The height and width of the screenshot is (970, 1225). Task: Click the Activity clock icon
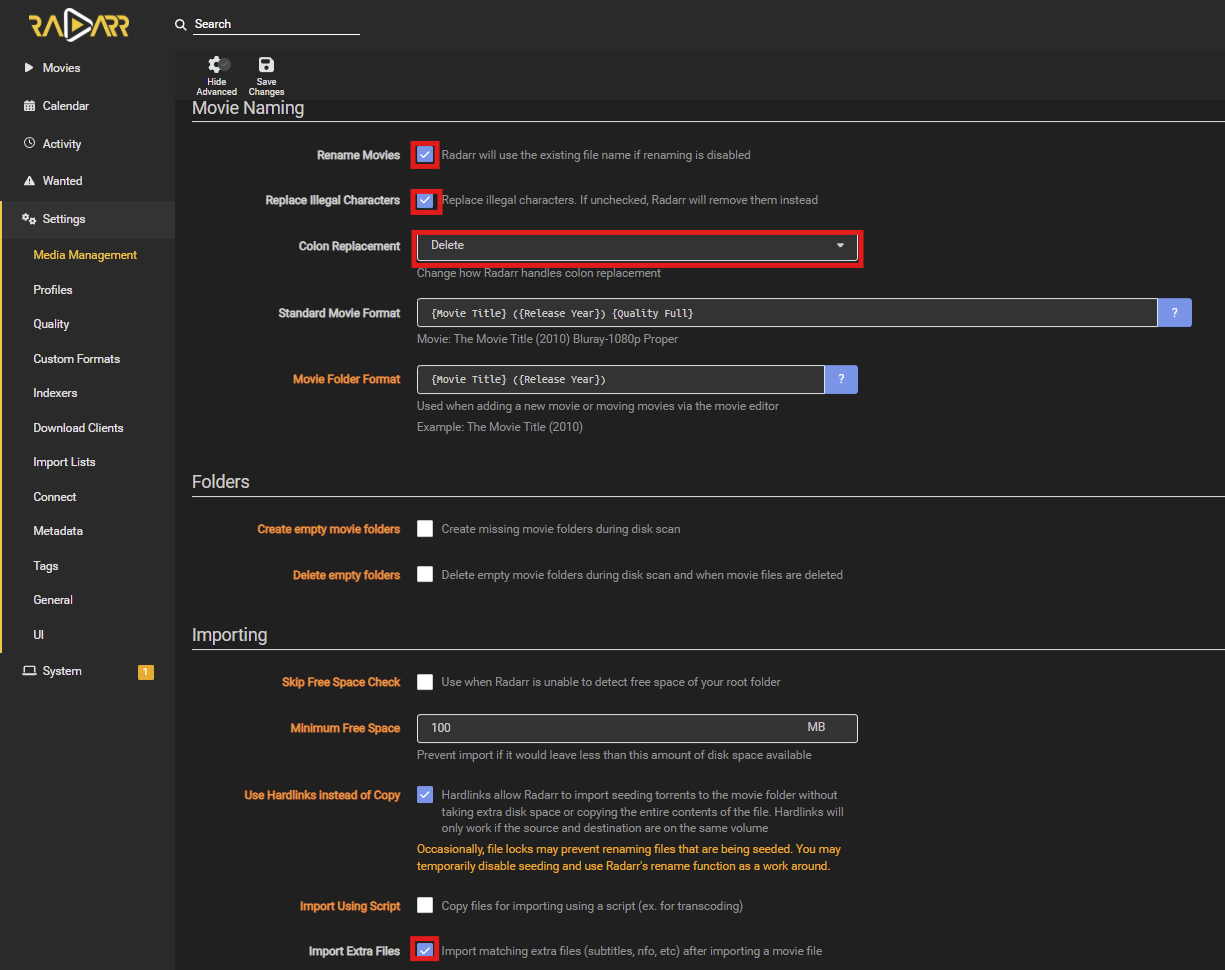[29, 143]
